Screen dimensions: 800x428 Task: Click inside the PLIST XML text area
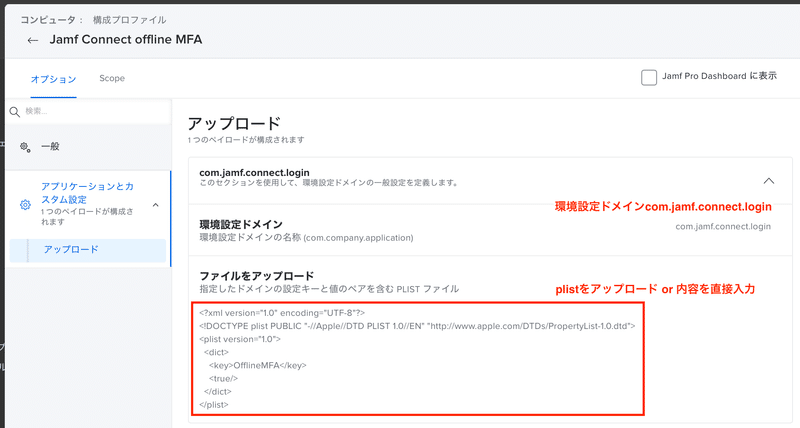pyautogui.click(x=418, y=359)
